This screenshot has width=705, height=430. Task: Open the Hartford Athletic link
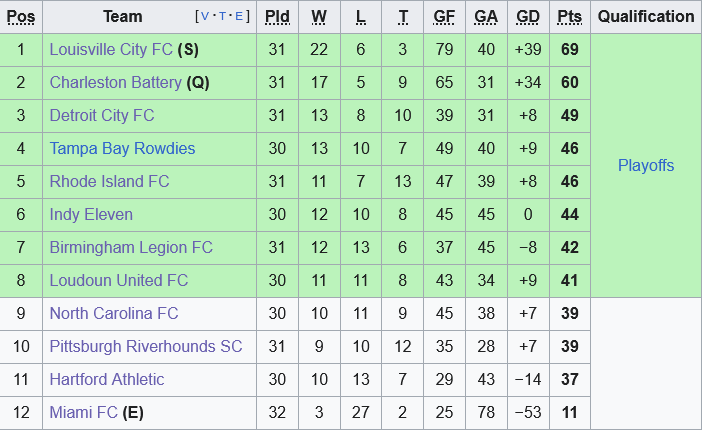point(107,379)
